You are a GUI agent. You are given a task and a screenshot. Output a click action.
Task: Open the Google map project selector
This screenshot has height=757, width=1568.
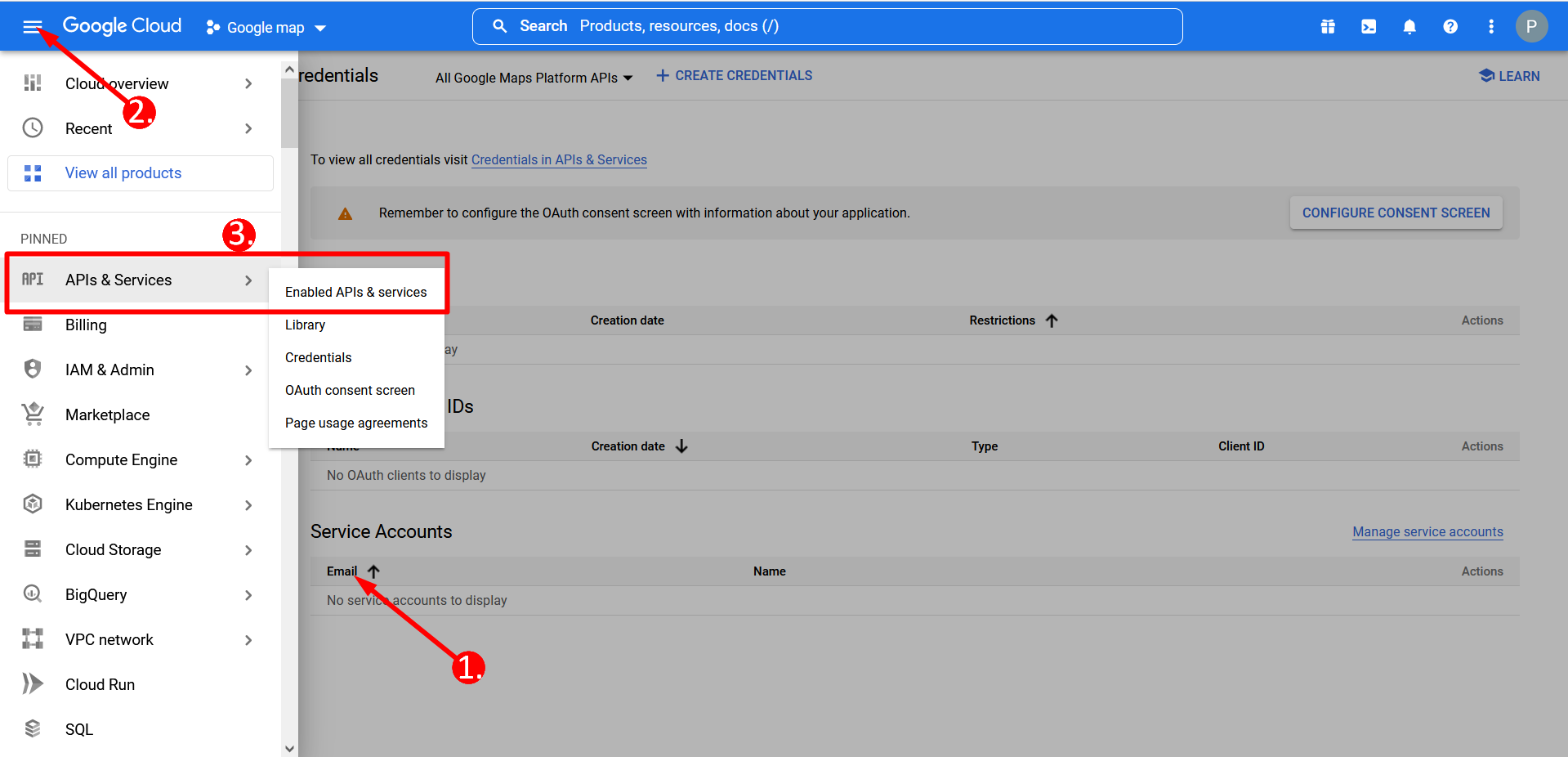[266, 28]
